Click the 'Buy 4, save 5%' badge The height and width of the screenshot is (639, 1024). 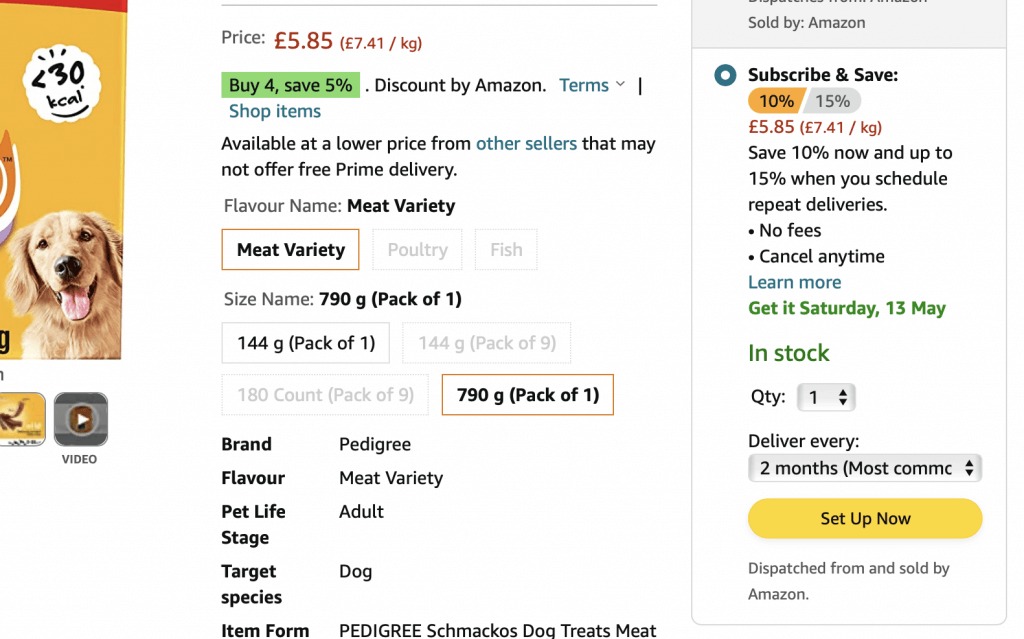[x=290, y=84]
